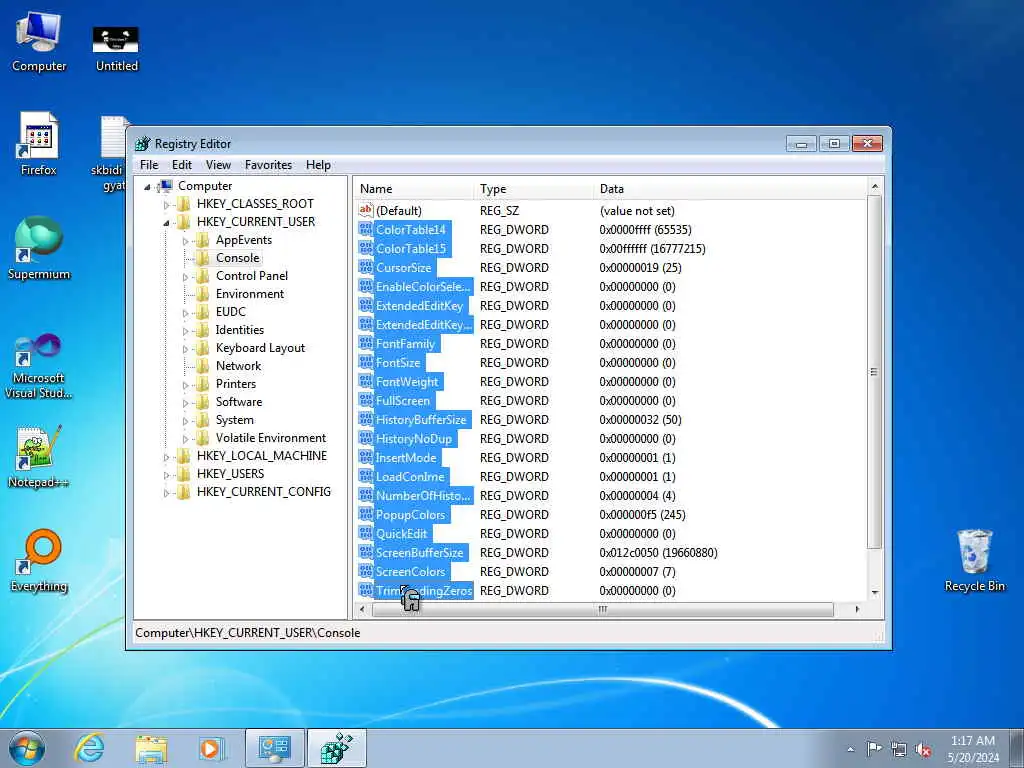
Task: Open Notepad++ desktop shortcut
Action: [x=39, y=456]
